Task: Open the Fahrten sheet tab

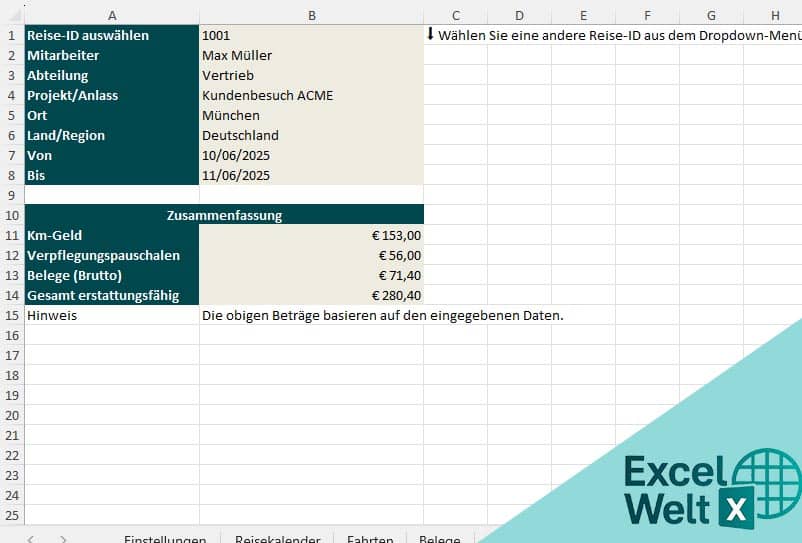Action: tap(369, 539)
